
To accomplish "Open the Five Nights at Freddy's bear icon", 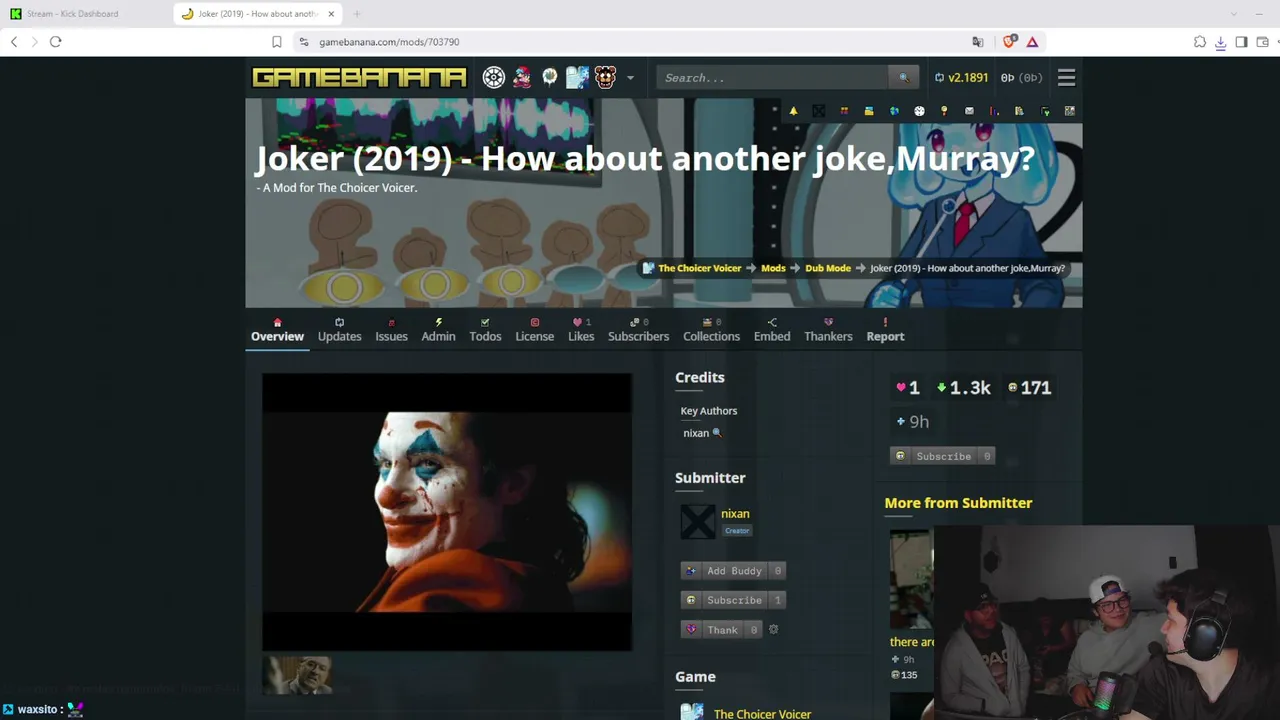I will coord(605,77).
